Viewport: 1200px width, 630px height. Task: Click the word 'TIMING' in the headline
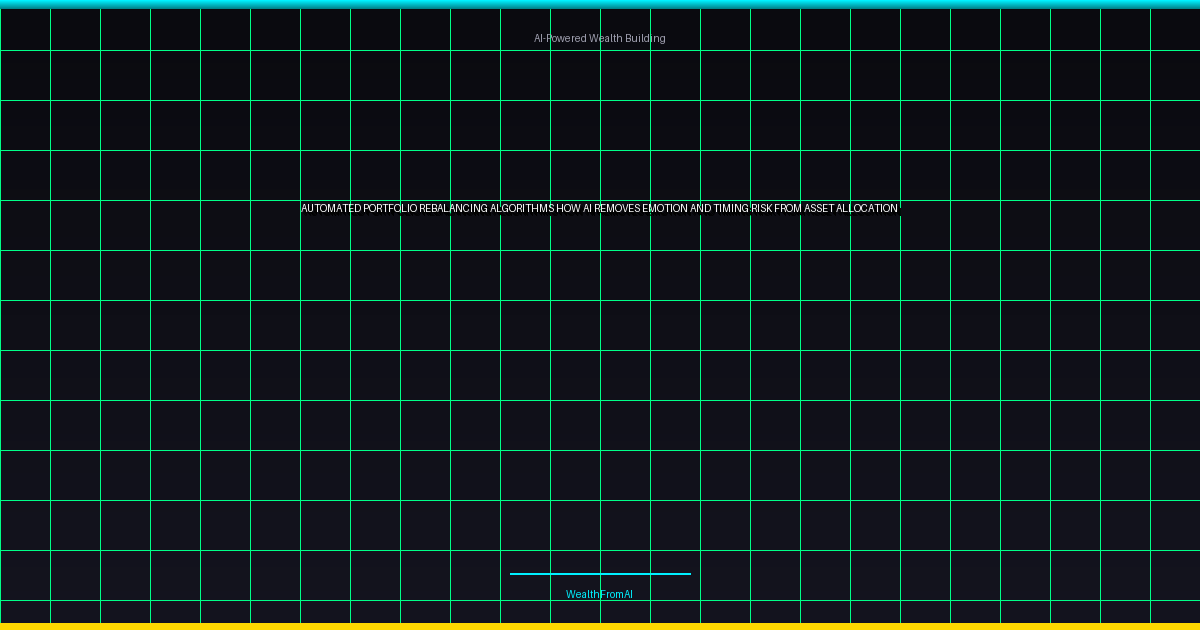coord(731,209)
